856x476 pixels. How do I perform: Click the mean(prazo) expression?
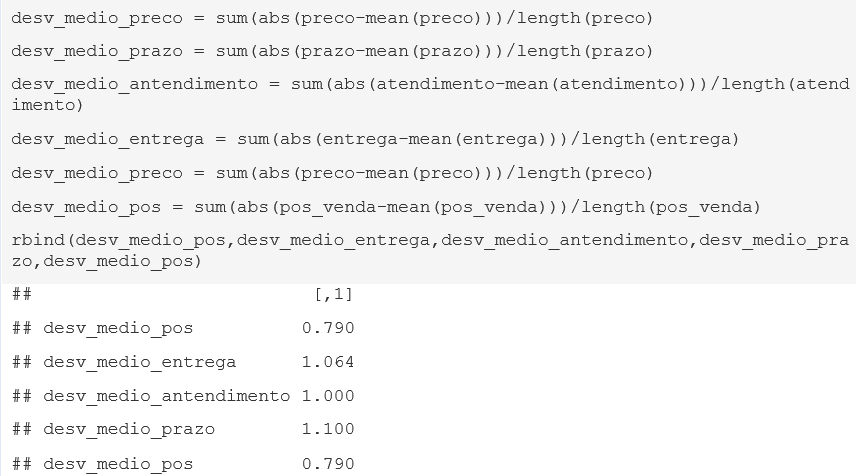pos(424,51)
